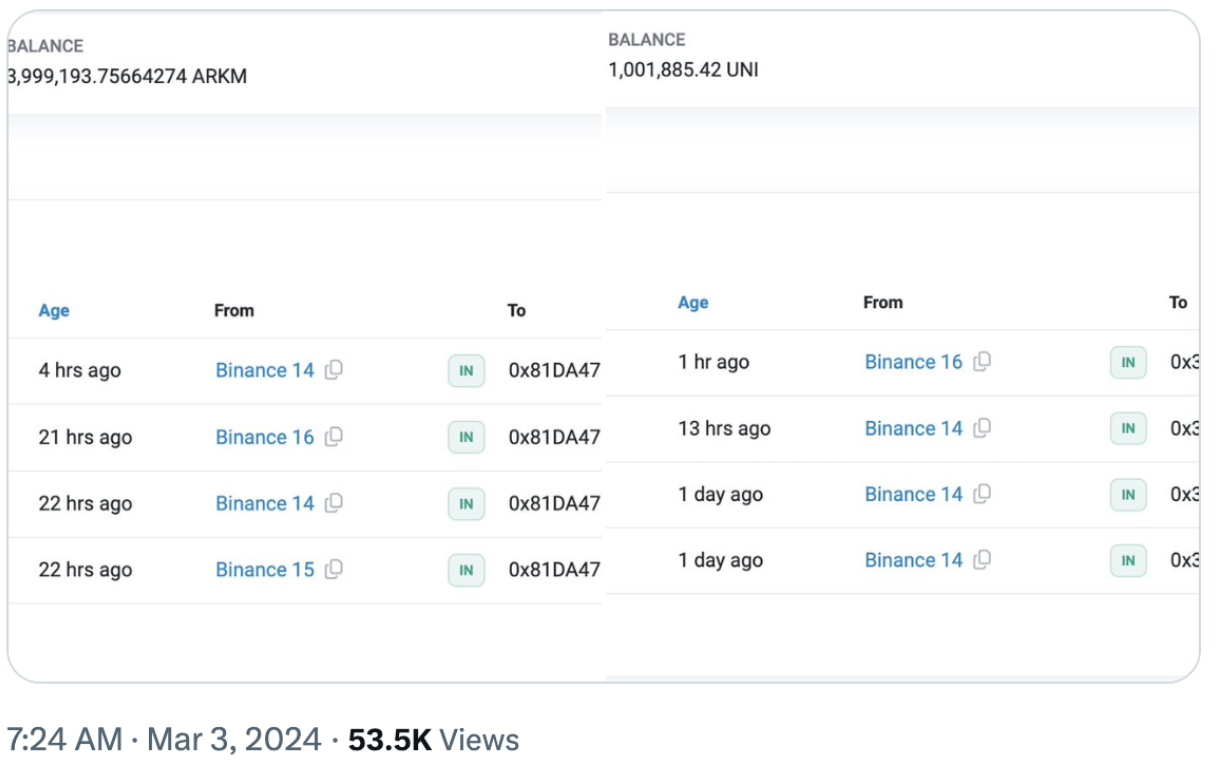Screen dimensions: 1226x764
Task: Click BALANCE label above the UNI amount
Action: (647, 40)
